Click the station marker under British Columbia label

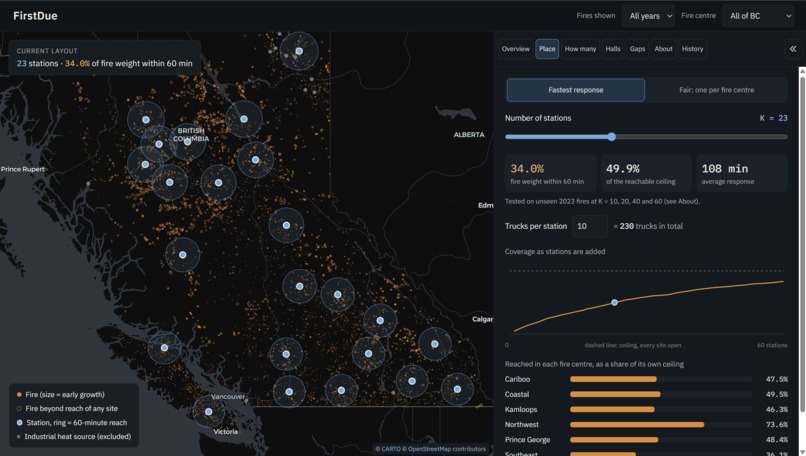188,141
